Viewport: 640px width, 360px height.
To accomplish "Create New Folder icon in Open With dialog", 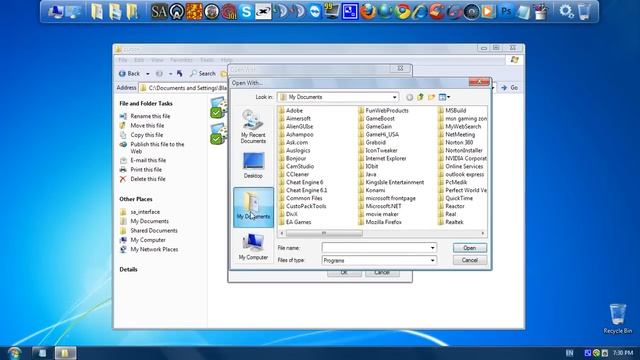I will pyautogui.click(x=431, y=97).
